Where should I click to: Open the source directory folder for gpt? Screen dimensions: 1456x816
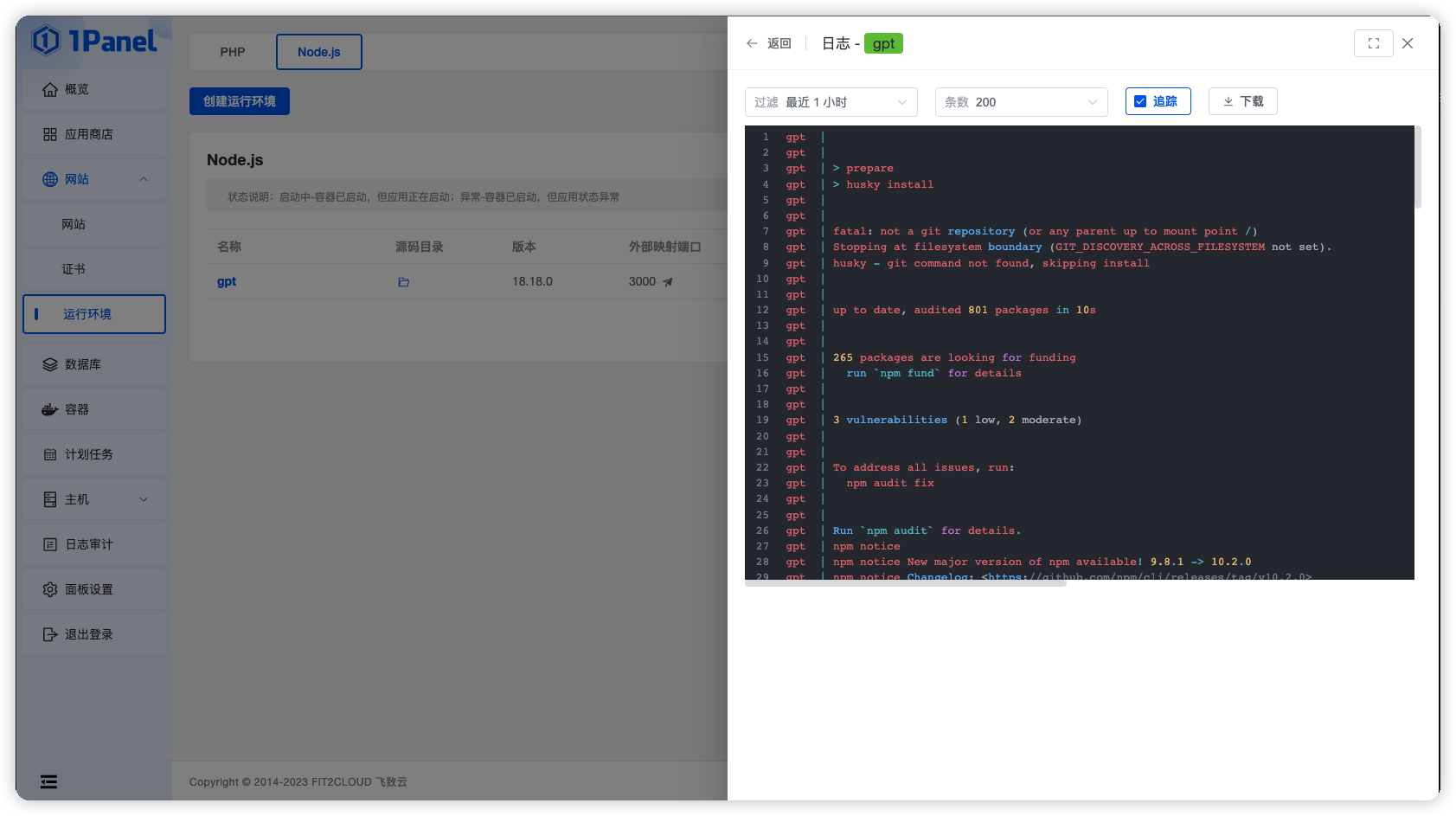tap(403, 281)
